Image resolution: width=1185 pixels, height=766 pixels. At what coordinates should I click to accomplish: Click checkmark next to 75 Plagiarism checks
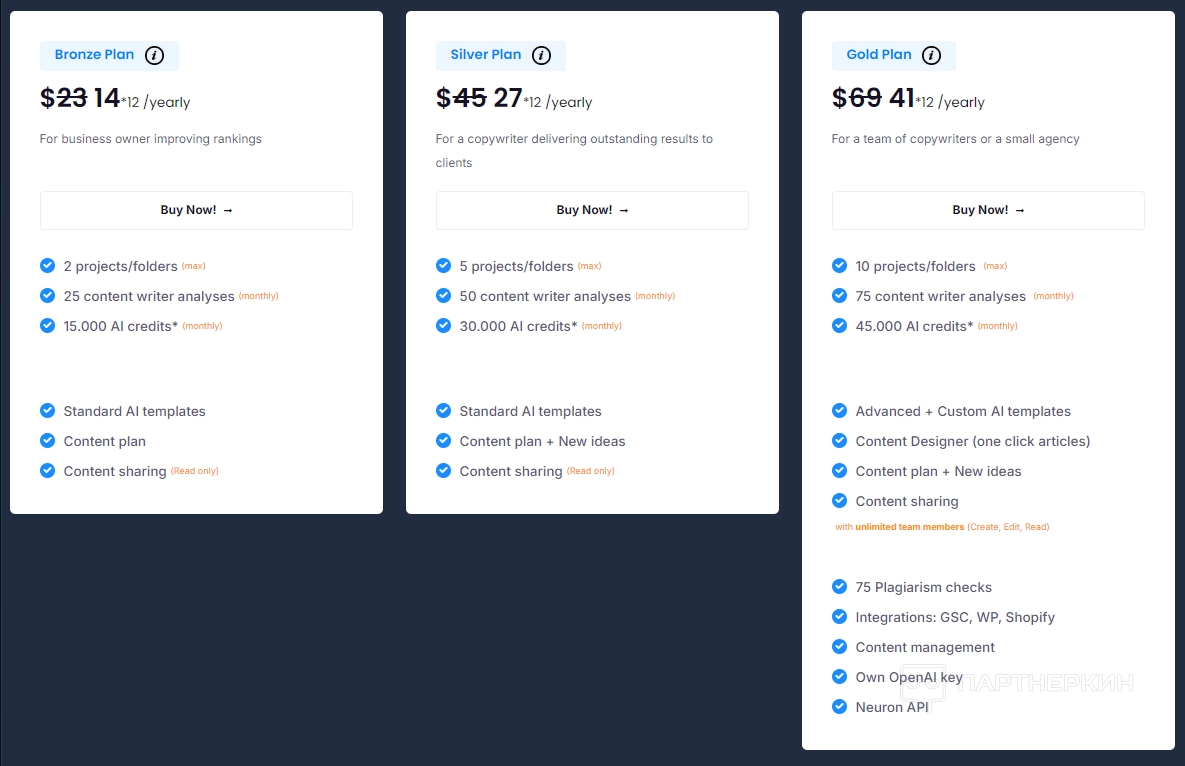[x=839, y=587]
